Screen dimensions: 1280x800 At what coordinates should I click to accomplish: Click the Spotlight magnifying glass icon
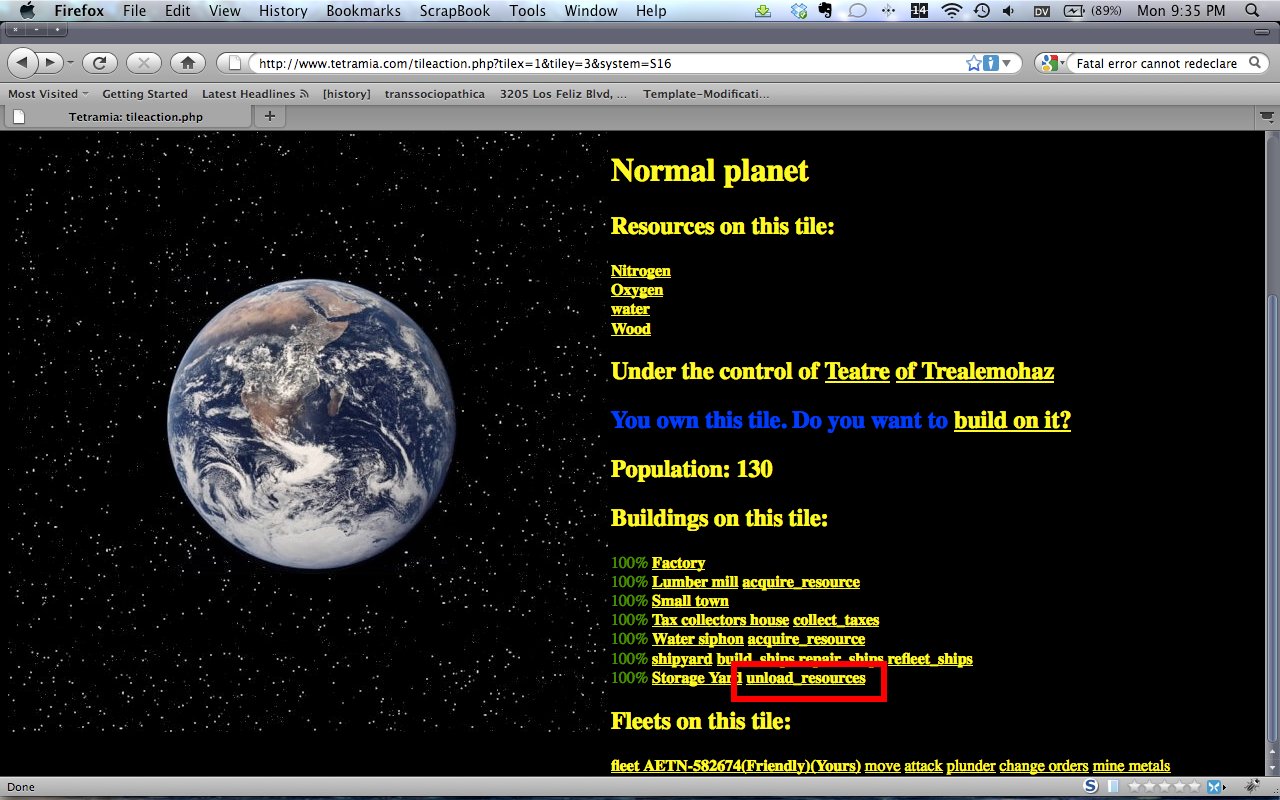pyautogui.click(x=1253, y=11)
